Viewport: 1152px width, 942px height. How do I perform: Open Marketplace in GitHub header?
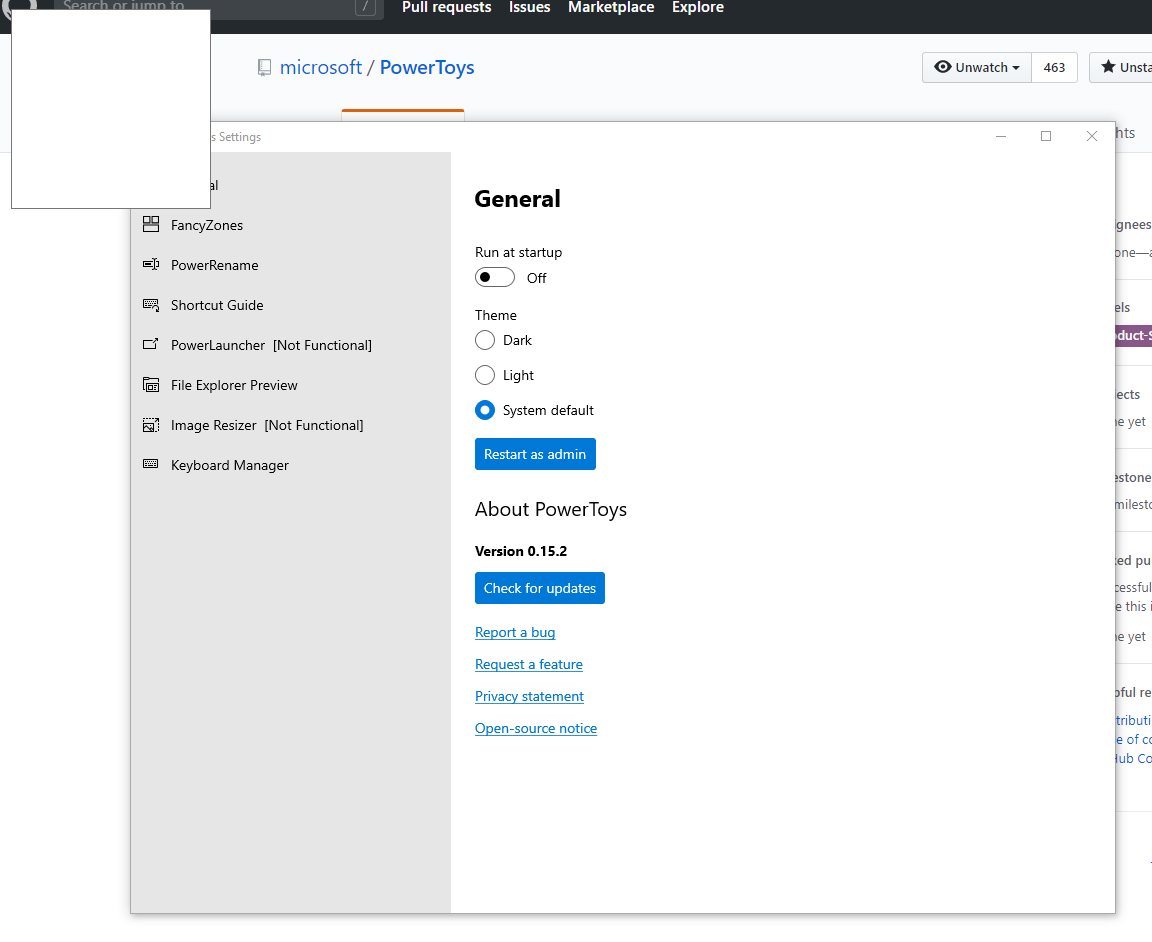611,7
